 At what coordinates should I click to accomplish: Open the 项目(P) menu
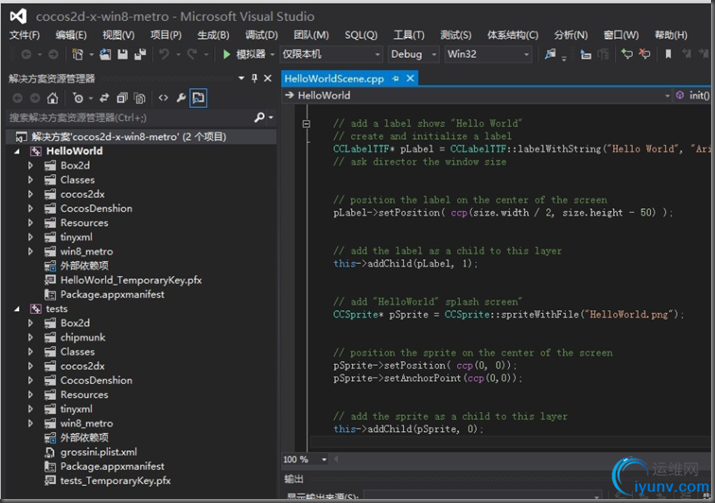coord(166,35)
